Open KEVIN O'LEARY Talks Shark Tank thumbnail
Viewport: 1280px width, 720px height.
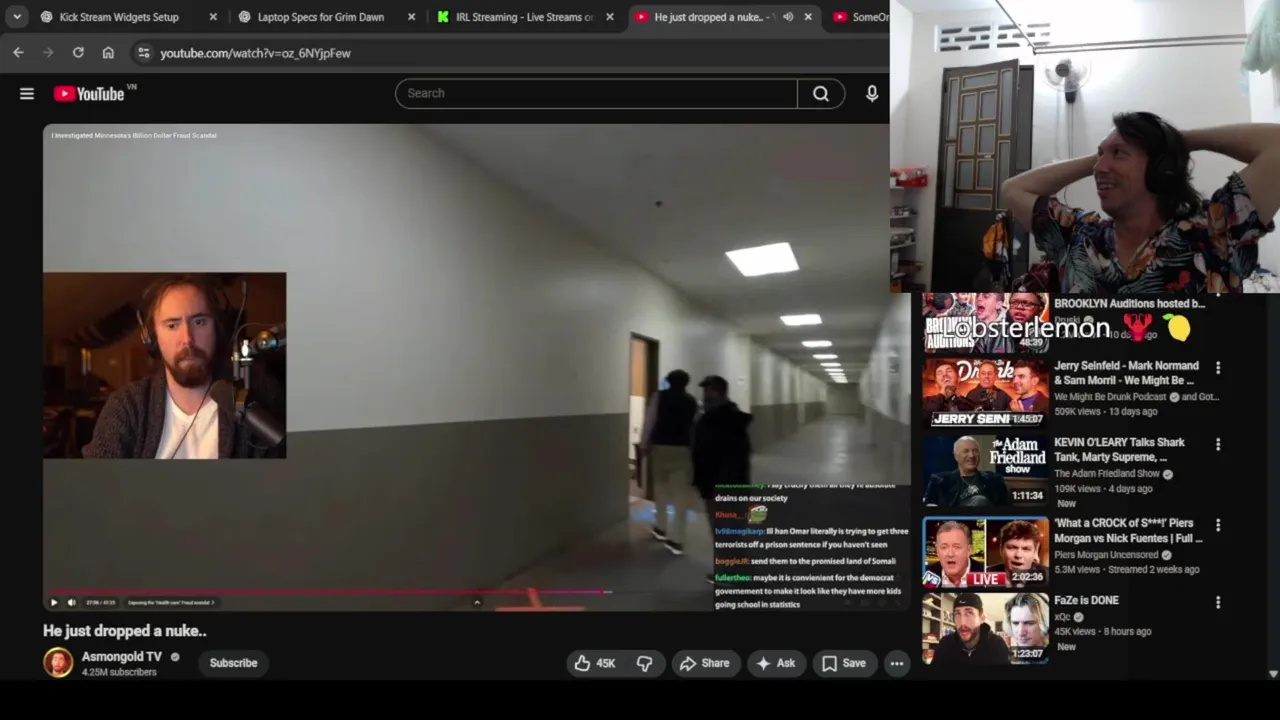(985, 469)
